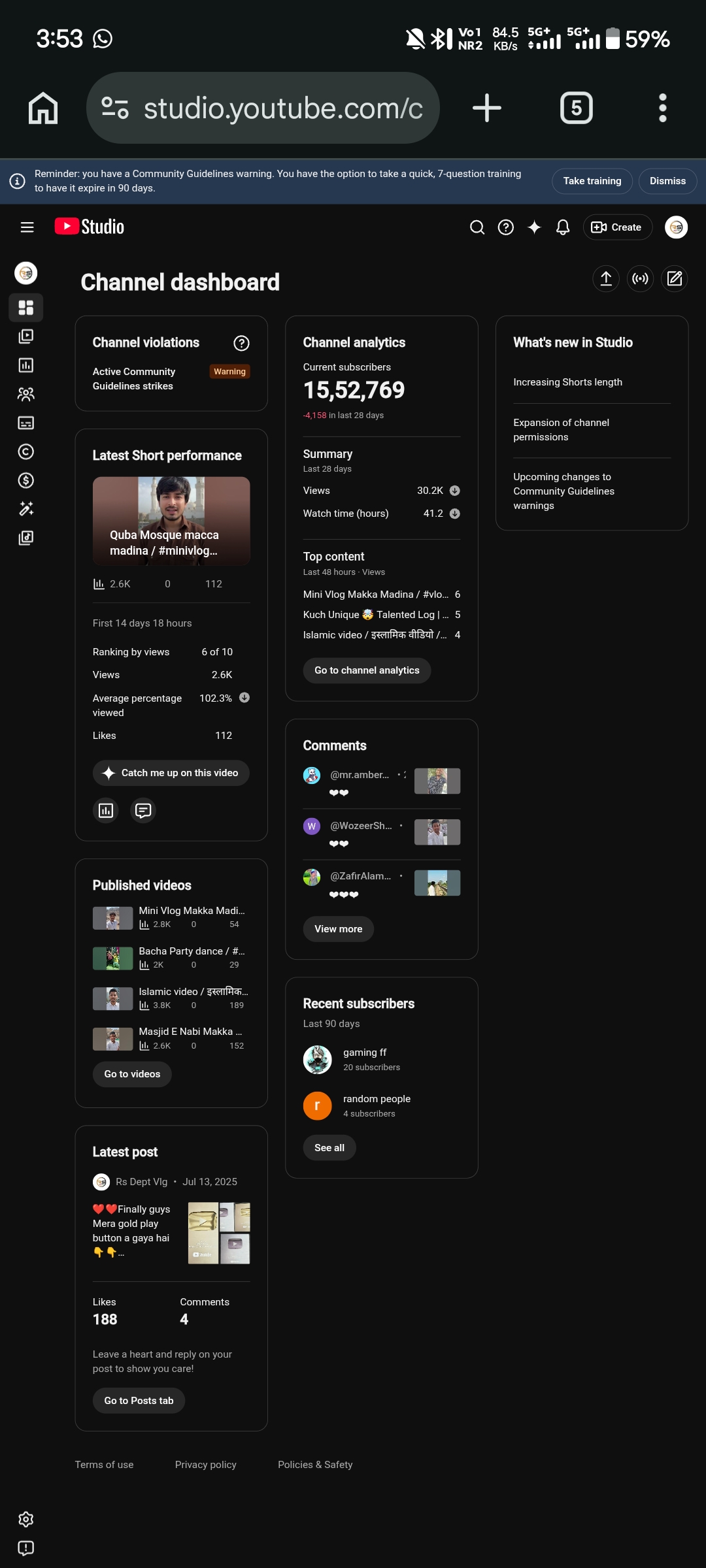706x1568 pixels.
Task: Click Go to channel analytics
Action: [x=367, y=670]
